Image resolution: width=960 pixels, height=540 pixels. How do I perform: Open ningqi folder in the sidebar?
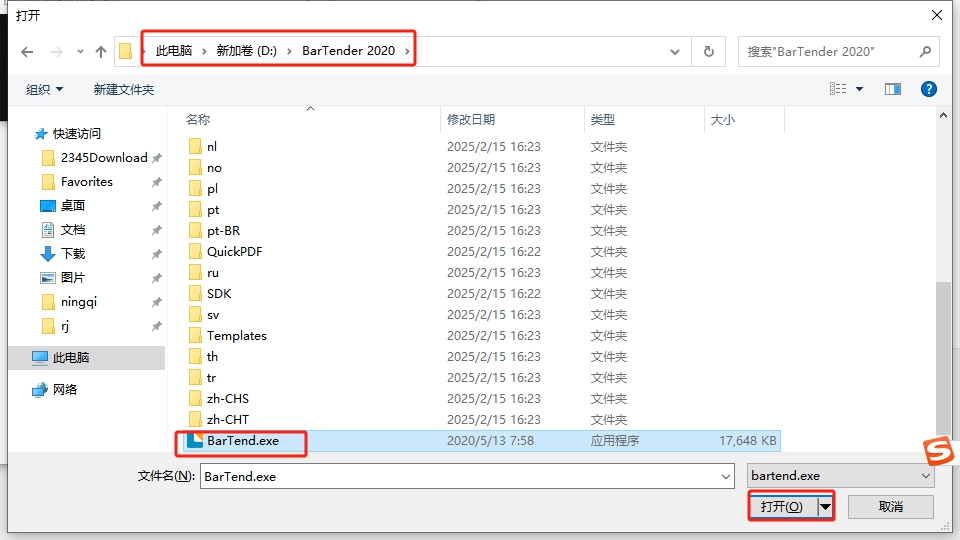(78, 302)
